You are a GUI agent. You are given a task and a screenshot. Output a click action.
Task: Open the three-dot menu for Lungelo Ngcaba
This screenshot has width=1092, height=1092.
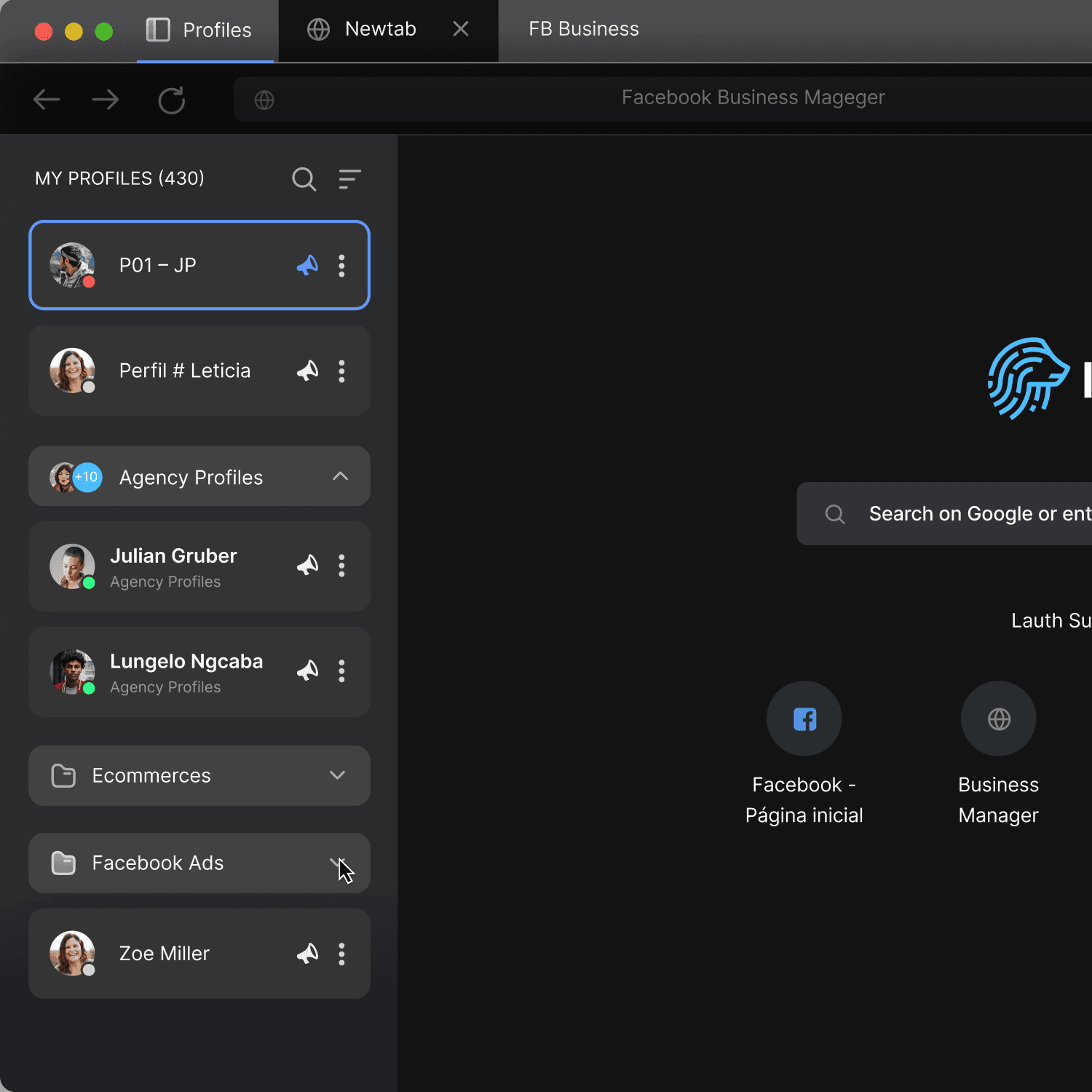[x=341, y=671]
